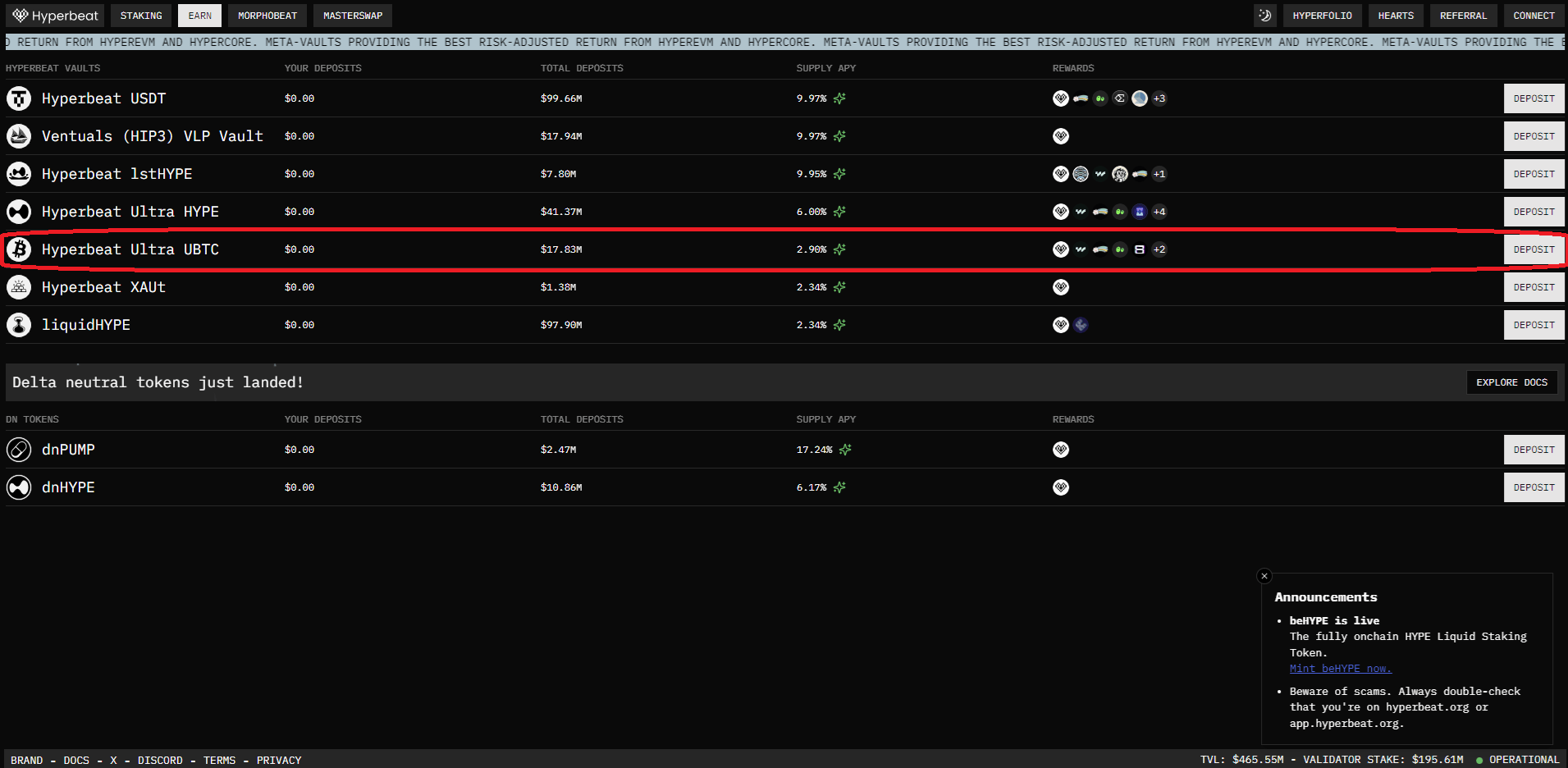The image size is (1568, 768).
Task: Click the Operational status indicator
Action: coord(1518,760)
